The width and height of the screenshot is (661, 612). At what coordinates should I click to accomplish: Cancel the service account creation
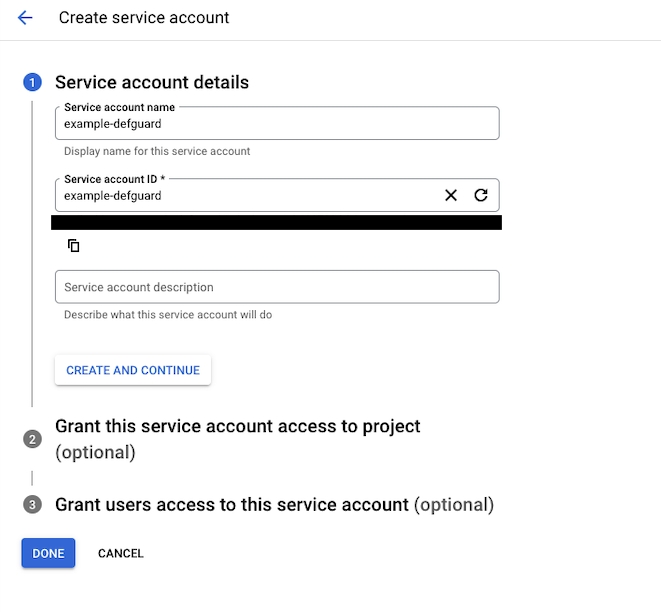point(120,553)
